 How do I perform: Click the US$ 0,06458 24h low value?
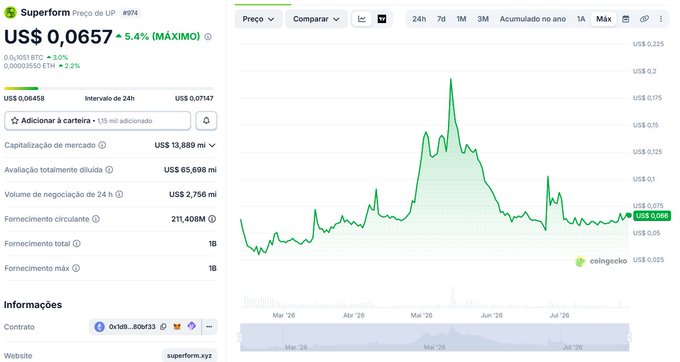point(24,98)
